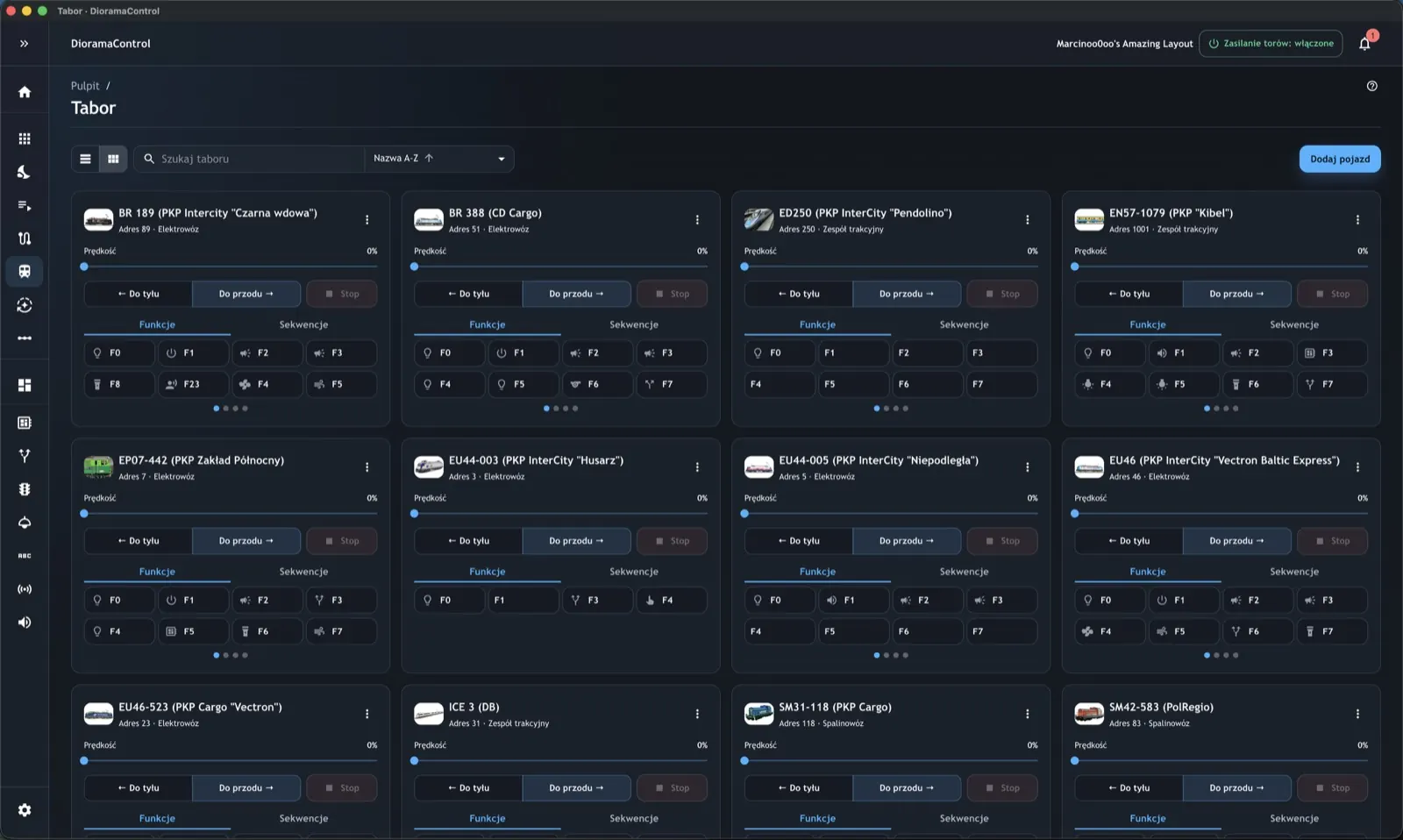This screenshot has height=840, width=1403.
Task: Open the more menu for EP07-442
Action: 367,467
